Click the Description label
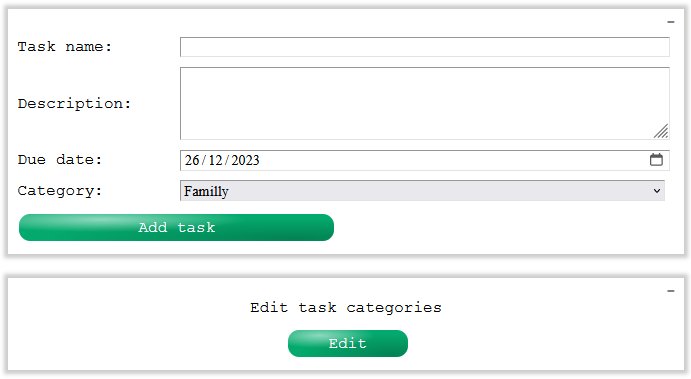The height and width of the screenshot is (379, 691). [74, 104]
